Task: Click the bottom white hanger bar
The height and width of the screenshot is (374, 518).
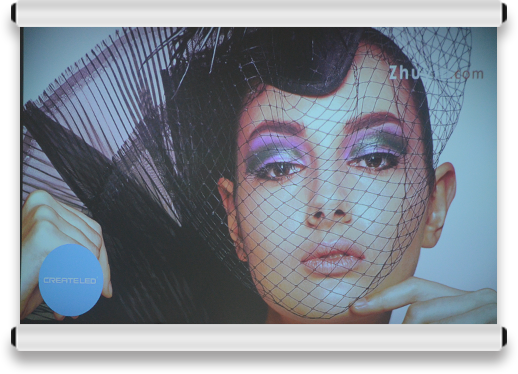Action: coord(259,337)
